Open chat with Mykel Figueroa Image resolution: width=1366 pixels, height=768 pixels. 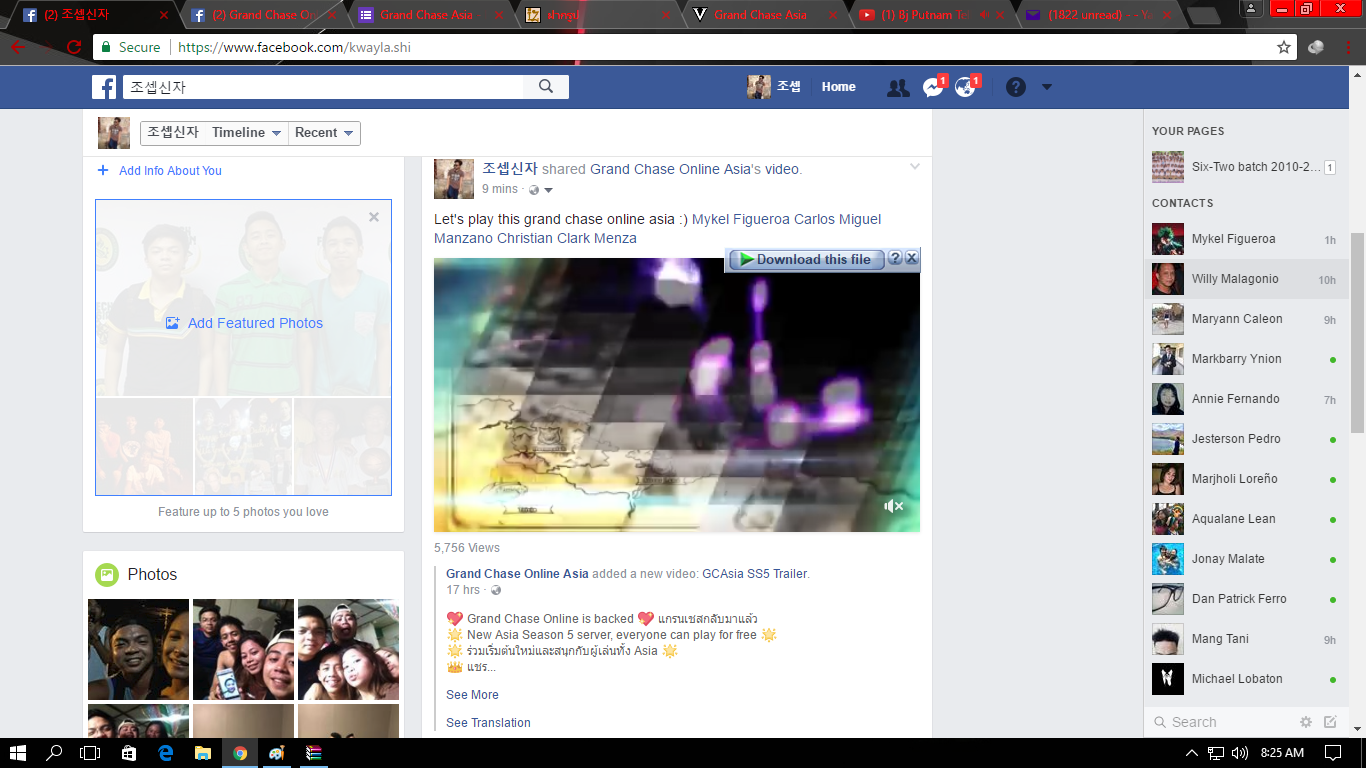pyautogui.click(x=1244, y=239)
